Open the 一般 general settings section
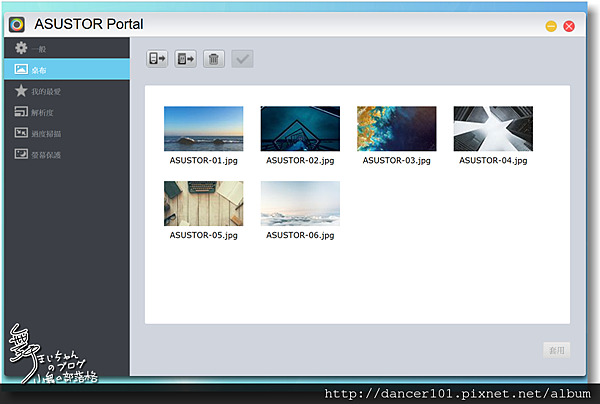 click(x=67, y=48)
